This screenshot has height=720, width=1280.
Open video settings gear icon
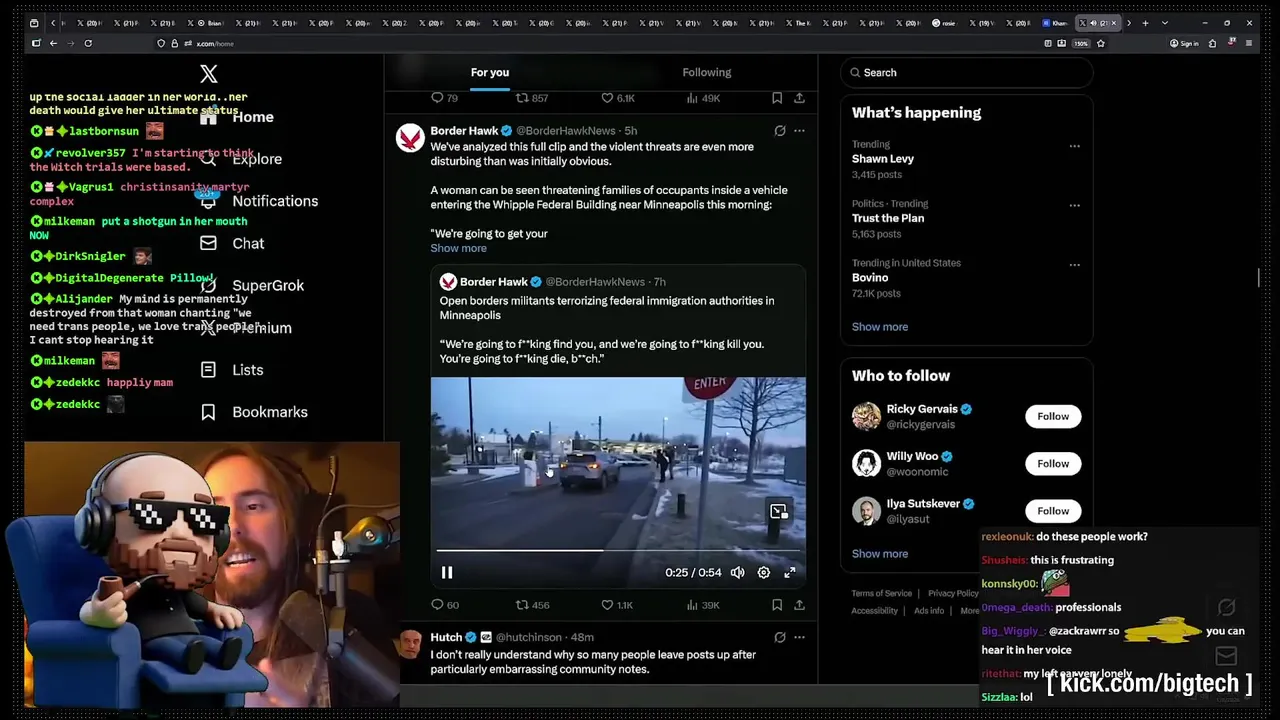(x=764, y=573)
